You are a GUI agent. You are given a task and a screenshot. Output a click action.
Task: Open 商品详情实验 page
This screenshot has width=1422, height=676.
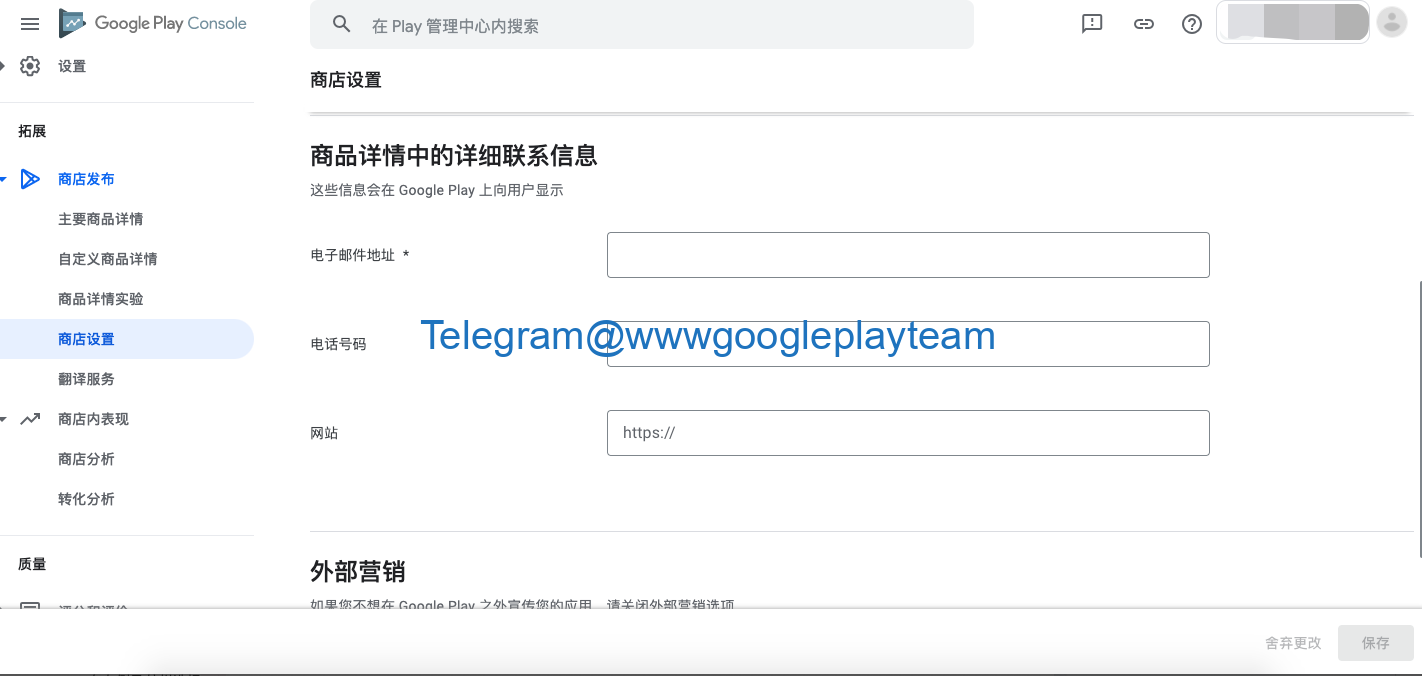(100, 299)
